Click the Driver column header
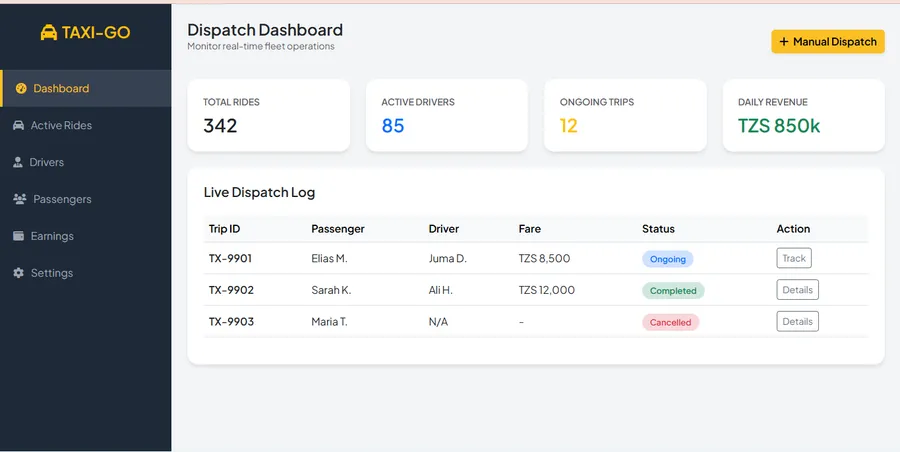900x452 pixels. tap(444, 229)
